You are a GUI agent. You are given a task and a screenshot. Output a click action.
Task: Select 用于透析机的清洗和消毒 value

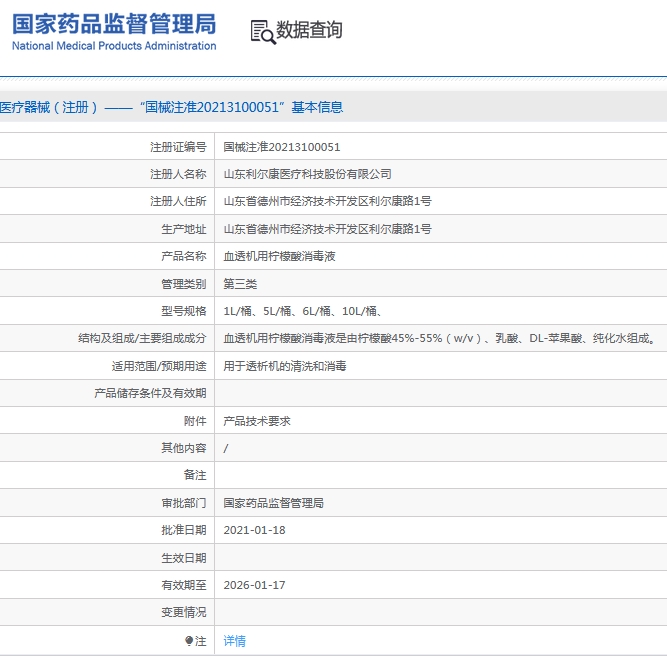click(x=285, y=366)
